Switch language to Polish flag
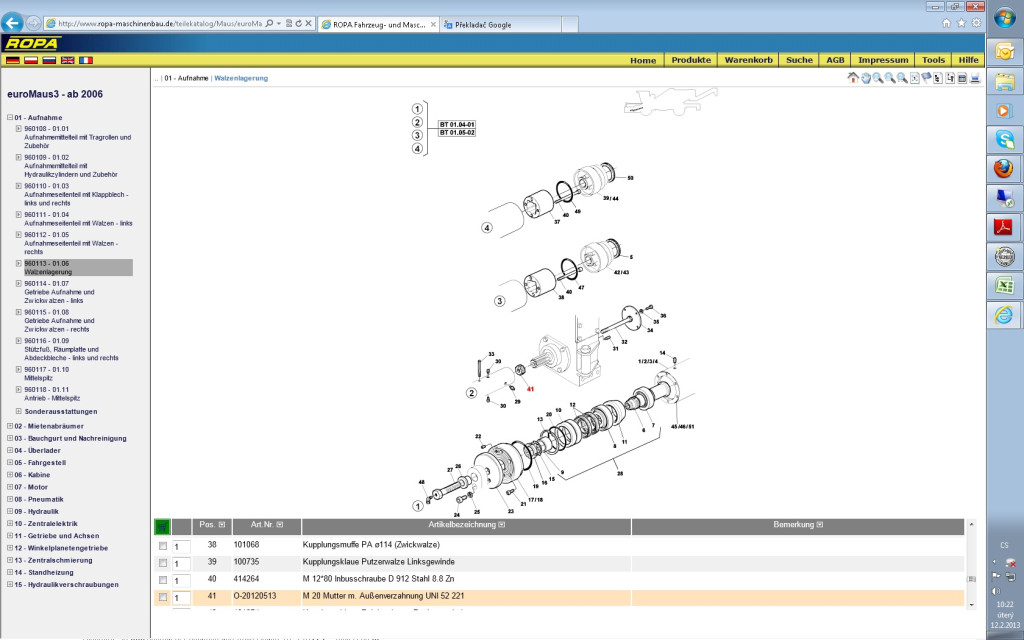 [31, 60]
